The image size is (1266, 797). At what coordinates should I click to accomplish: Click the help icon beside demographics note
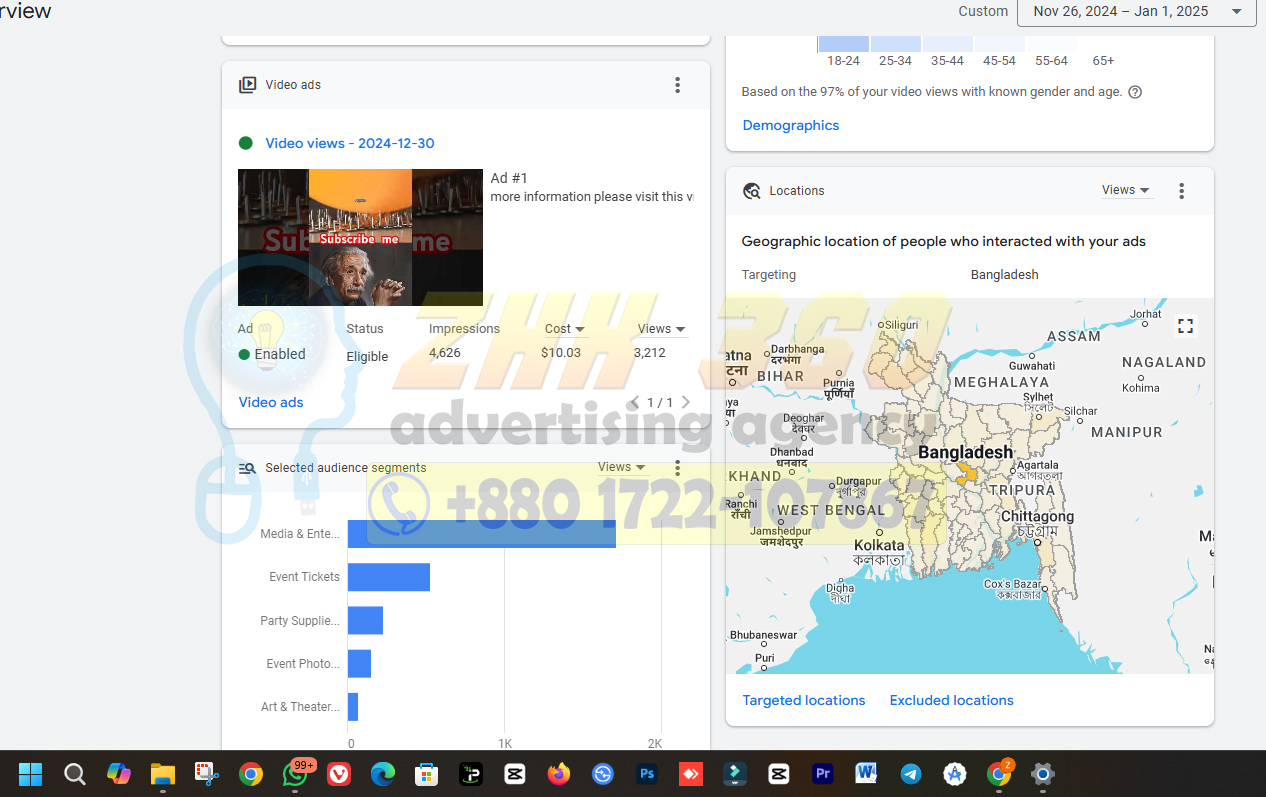pos(1135,92)
